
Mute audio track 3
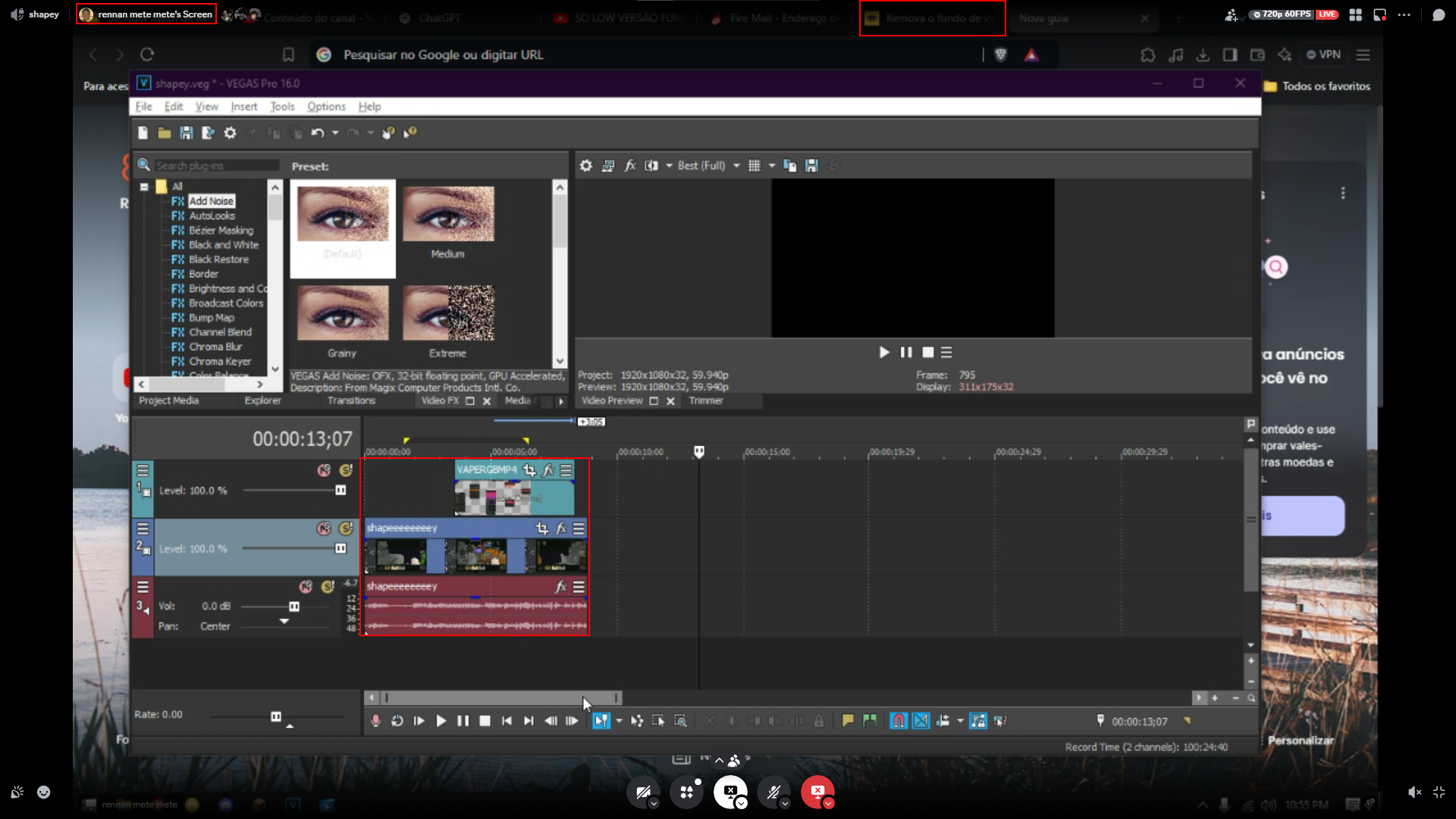pyautogui.click(x=306, y=587)
